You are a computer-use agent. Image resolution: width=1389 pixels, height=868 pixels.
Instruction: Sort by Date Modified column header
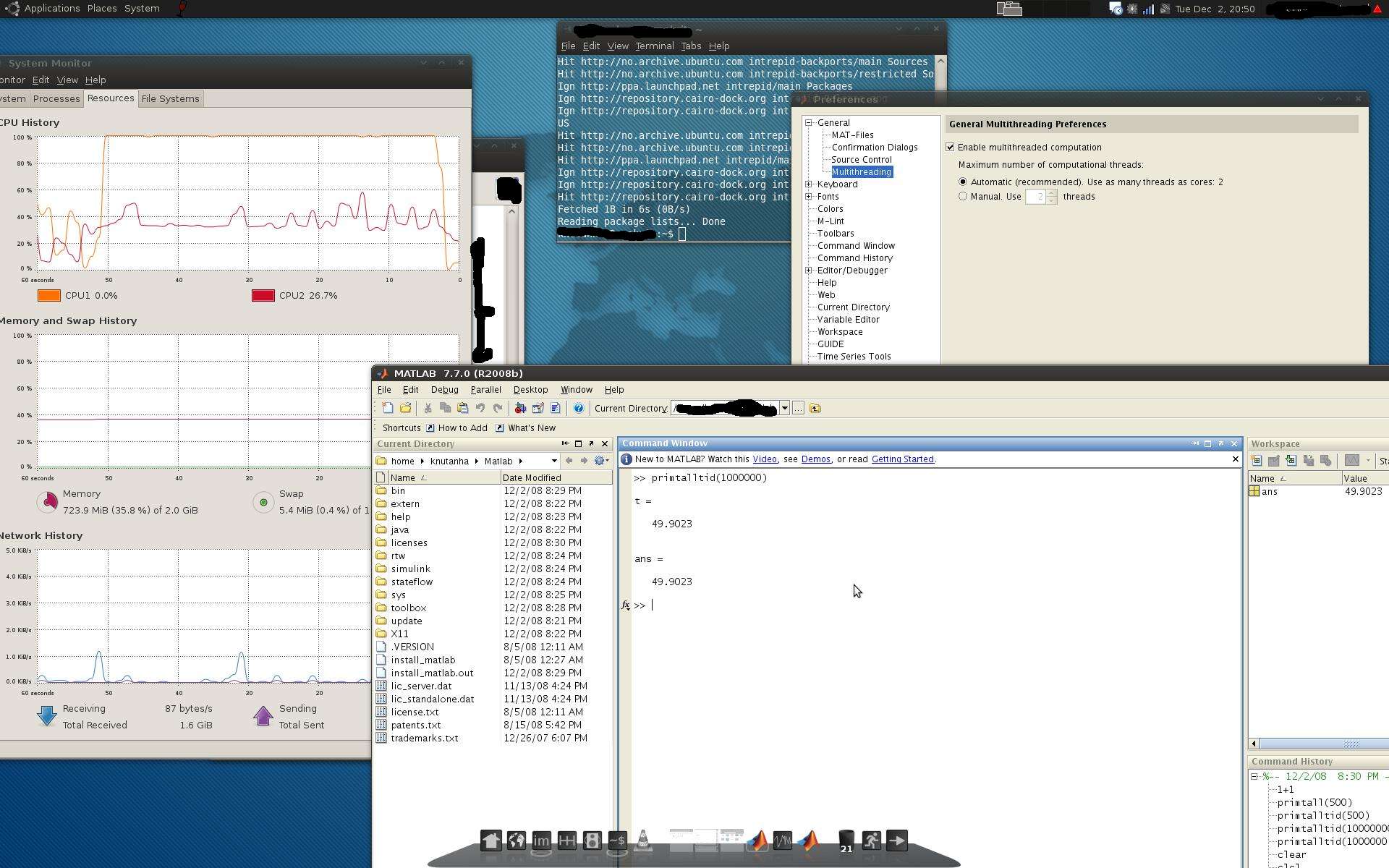click(556, 478)
